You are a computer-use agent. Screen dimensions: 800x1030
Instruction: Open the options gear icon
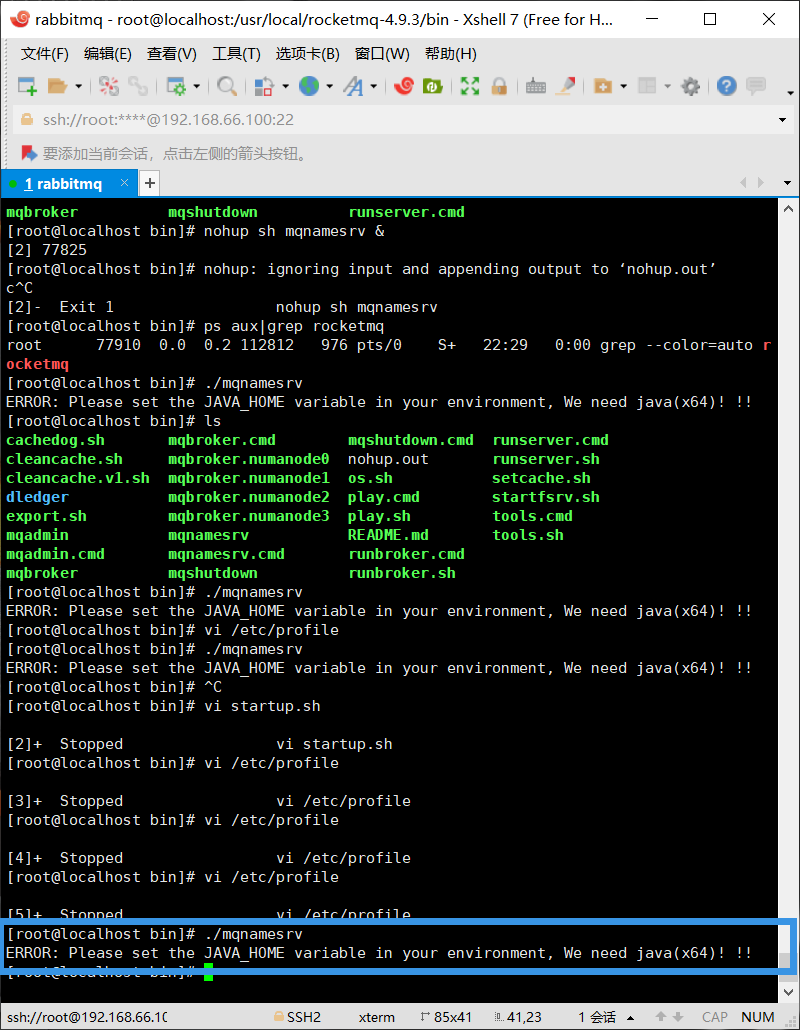pos(690,86)
